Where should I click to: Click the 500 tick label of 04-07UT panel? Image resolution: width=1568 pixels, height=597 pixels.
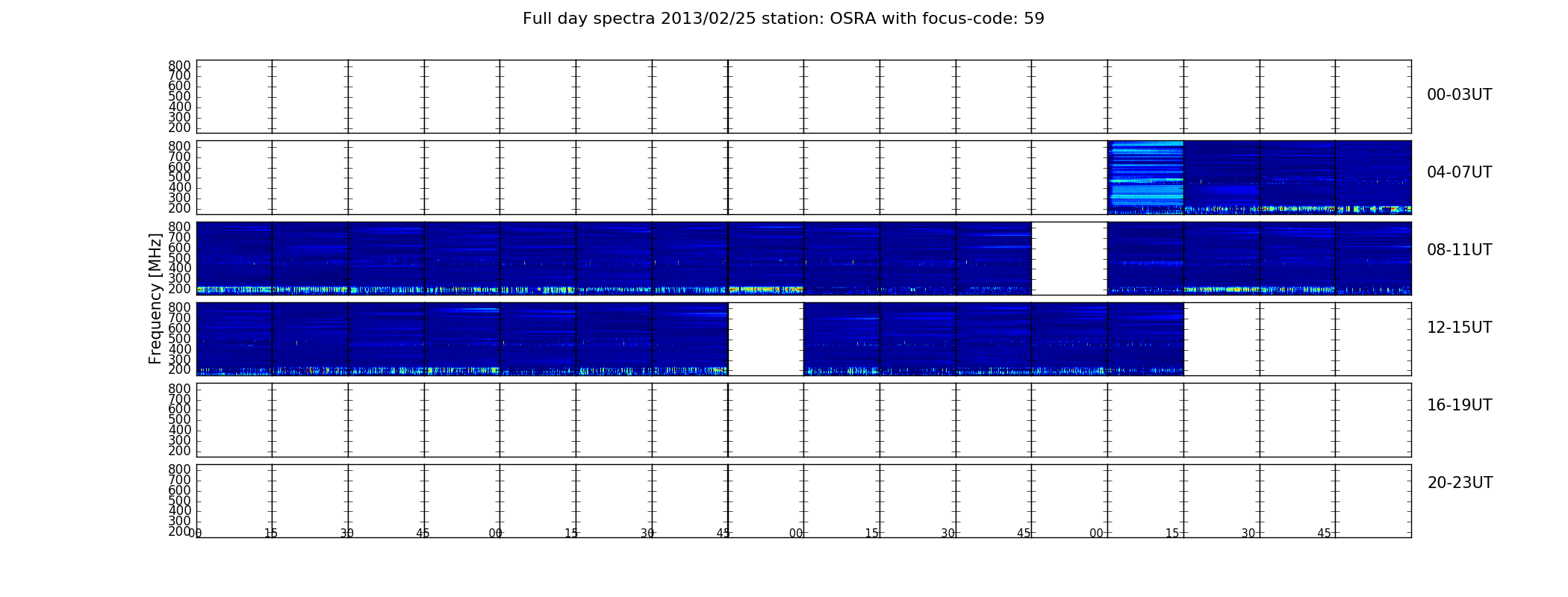pyautogui.click(x=179, y=177)
